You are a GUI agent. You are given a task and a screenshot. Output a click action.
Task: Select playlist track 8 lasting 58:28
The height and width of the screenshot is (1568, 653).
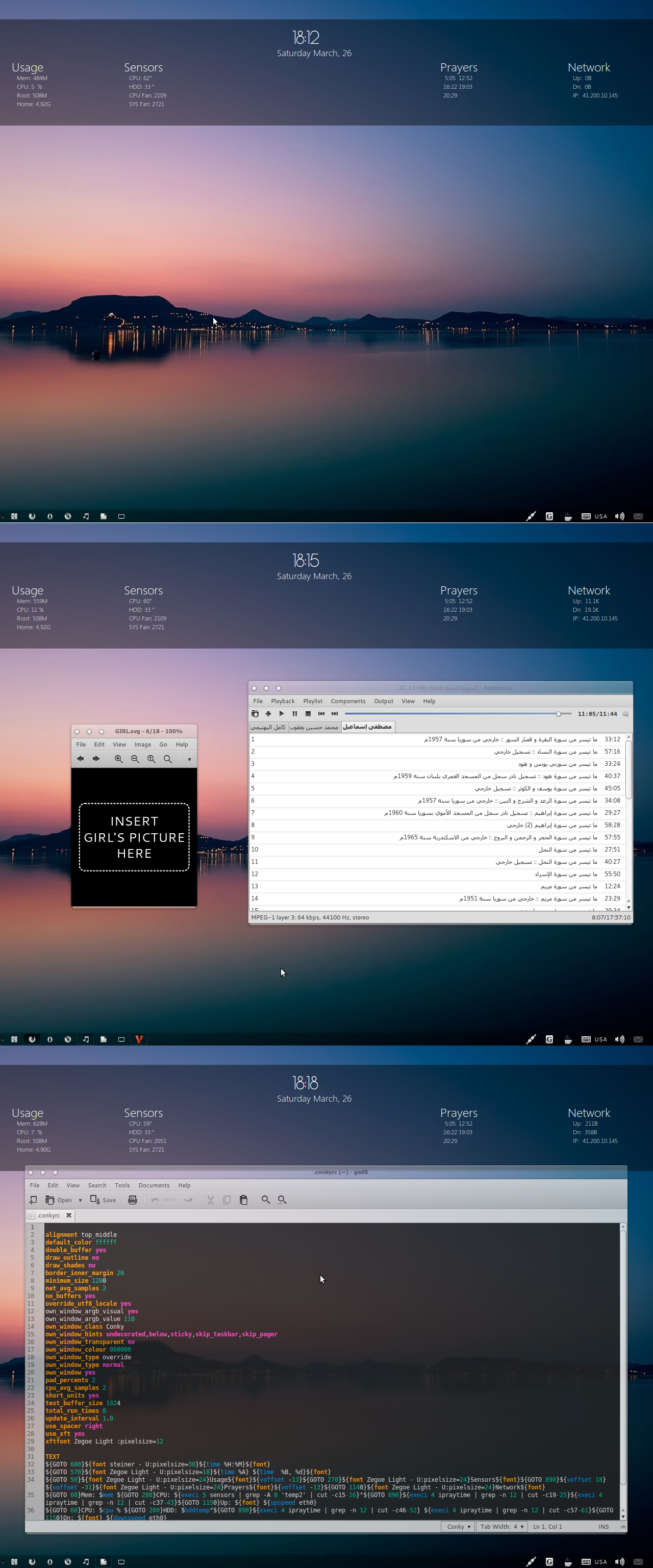point(437,826)
